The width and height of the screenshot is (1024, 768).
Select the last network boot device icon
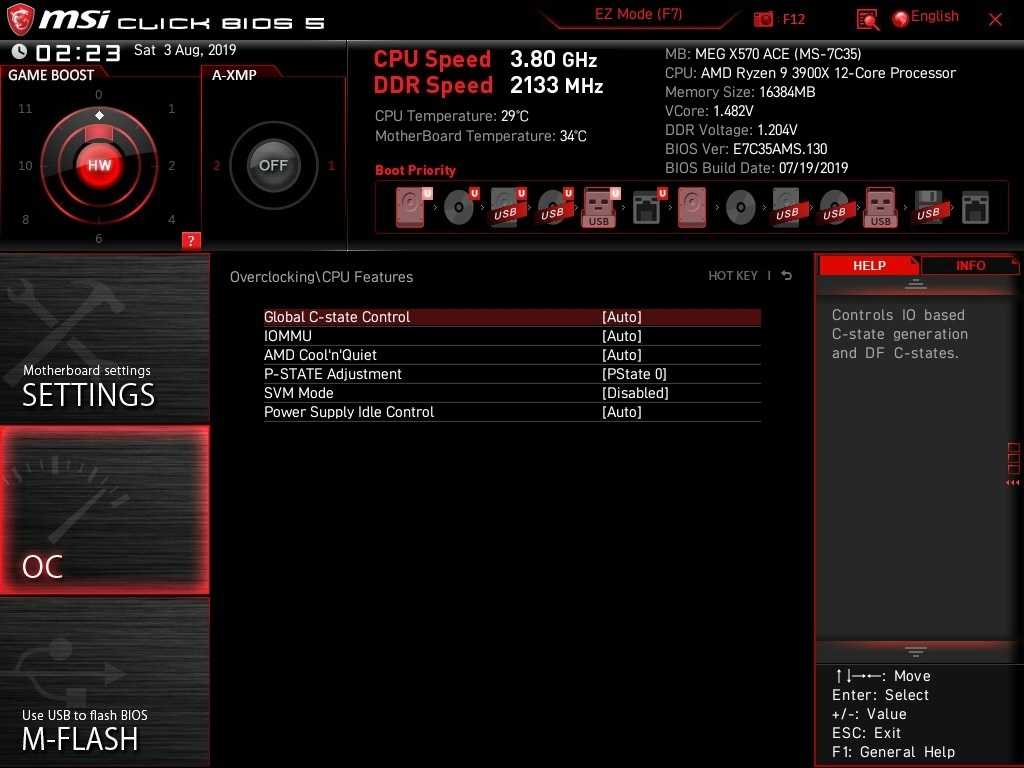pos(975,208)
